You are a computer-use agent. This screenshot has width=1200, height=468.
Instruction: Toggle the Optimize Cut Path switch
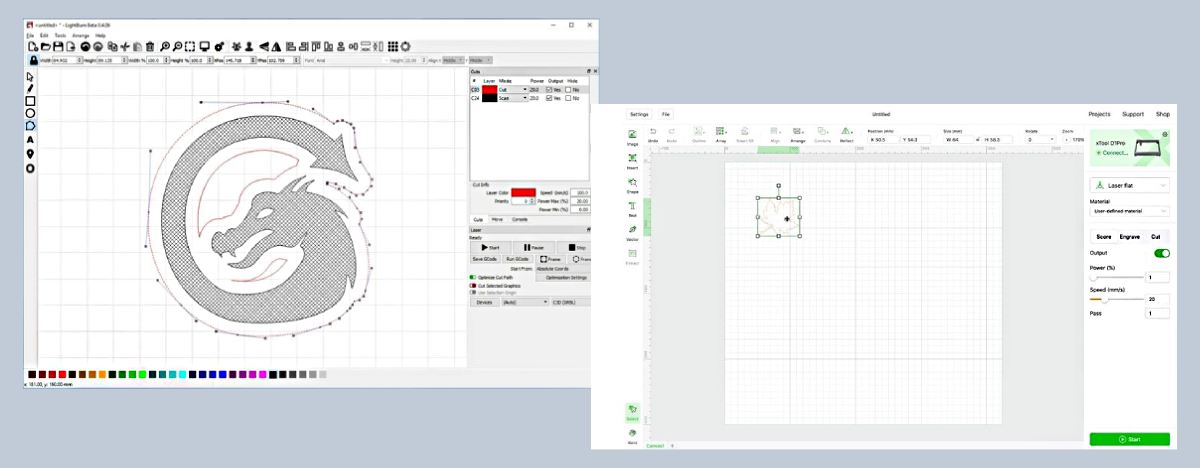click(473, 277)
